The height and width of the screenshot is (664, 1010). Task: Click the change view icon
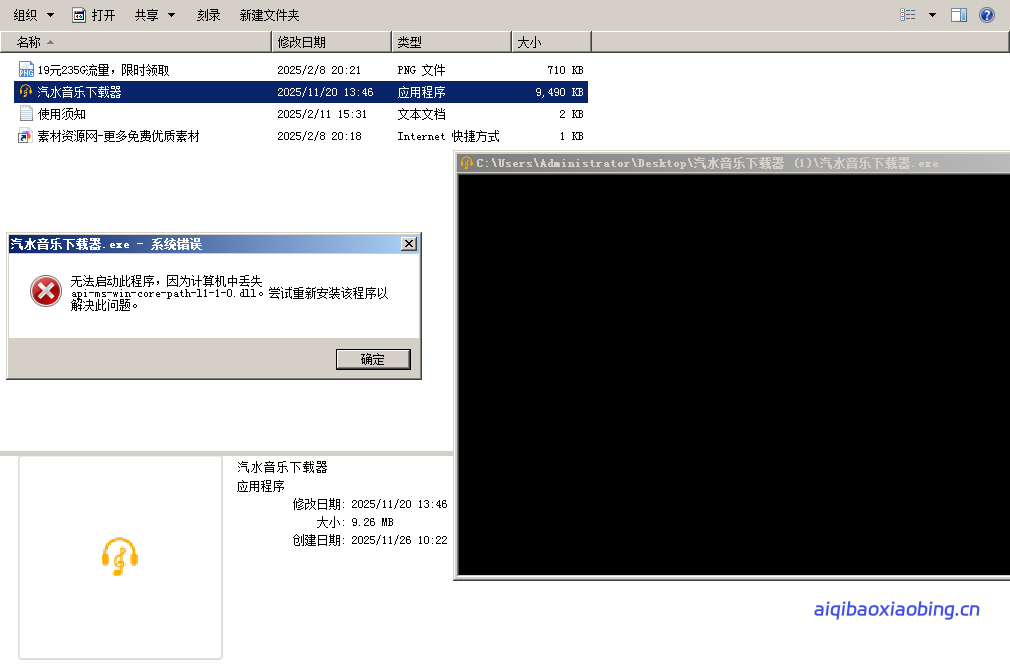coord(907,15)
